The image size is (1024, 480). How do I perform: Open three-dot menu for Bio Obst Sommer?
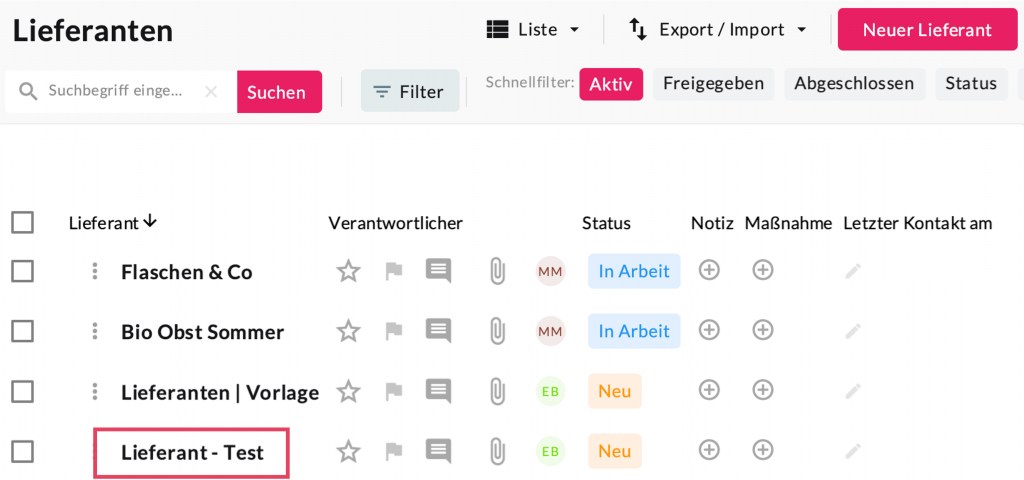95,331
